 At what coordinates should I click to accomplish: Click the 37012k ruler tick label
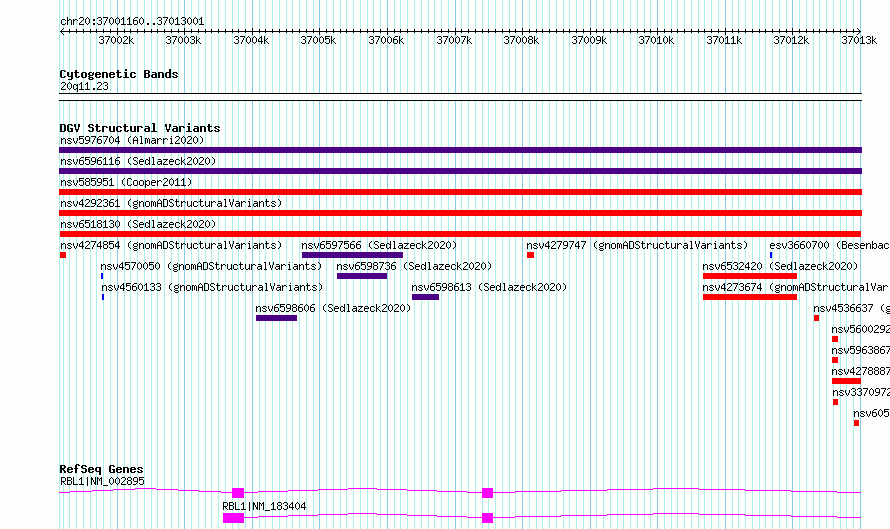792,40
